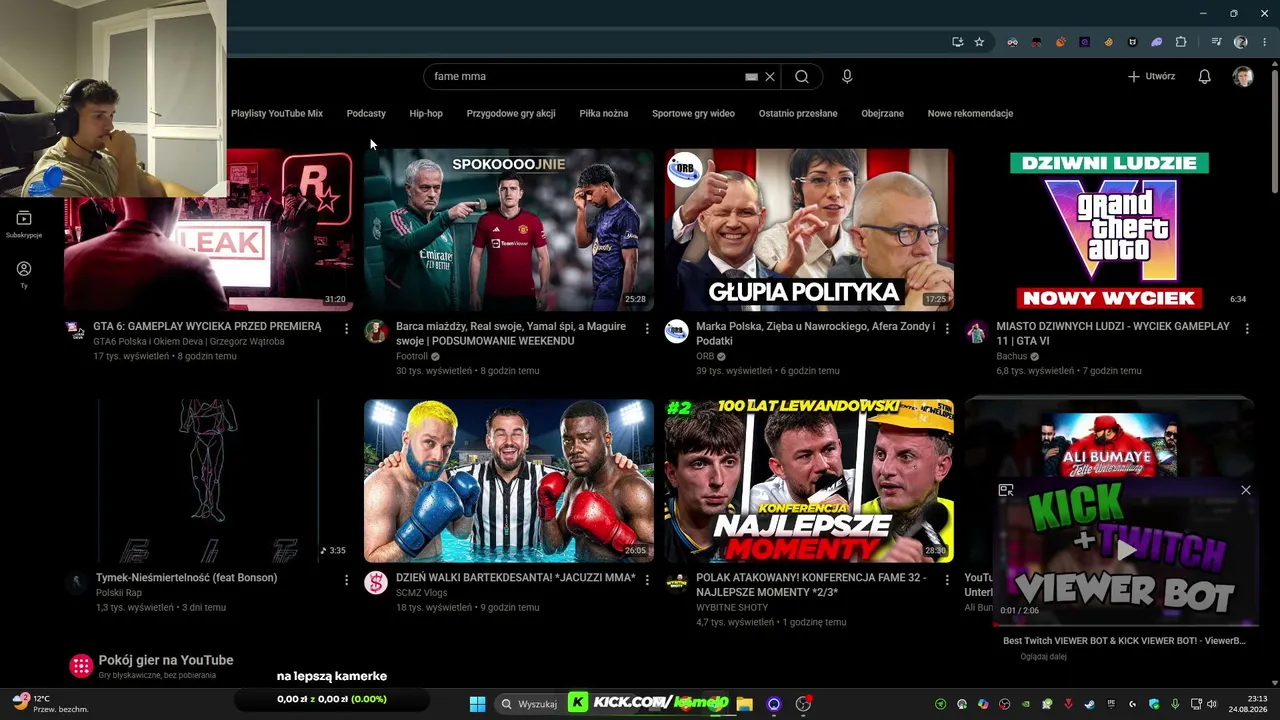Screen dimensions: 1280x720
Task: Open the Windows Start menu
Action: pos(477,704)
